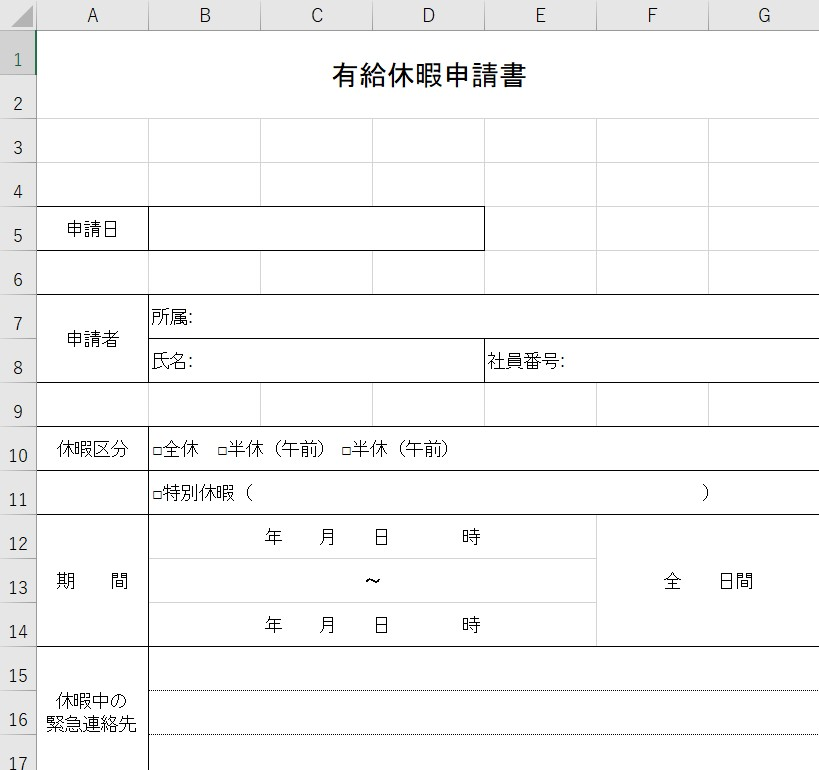Image resolution: width=819 pixels, height=770 pixels.
Task: Select the 期間 label cell
Action: pyautogui.click(x=92, y=581)
